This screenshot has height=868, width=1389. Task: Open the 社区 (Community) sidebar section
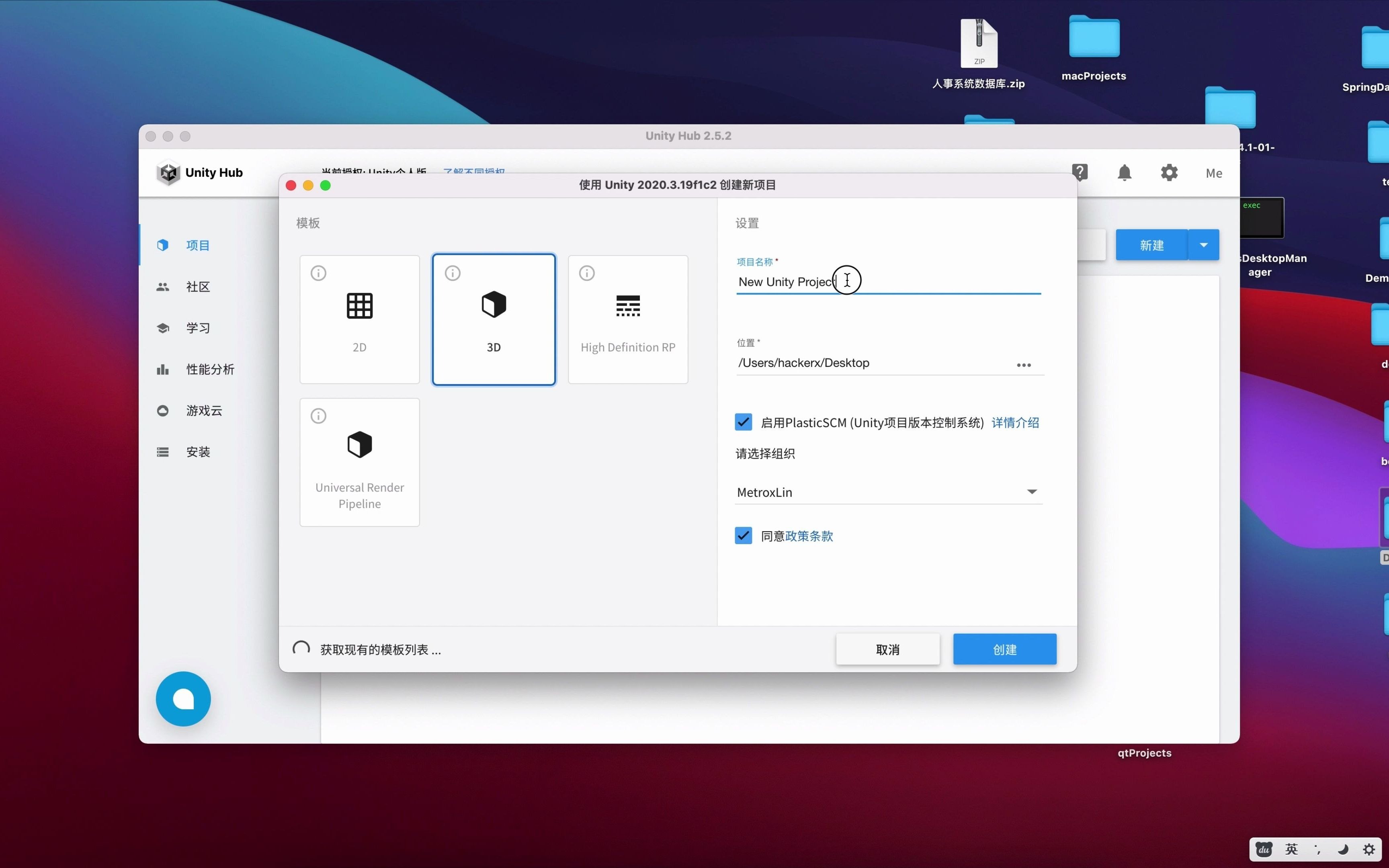point(197,287)
